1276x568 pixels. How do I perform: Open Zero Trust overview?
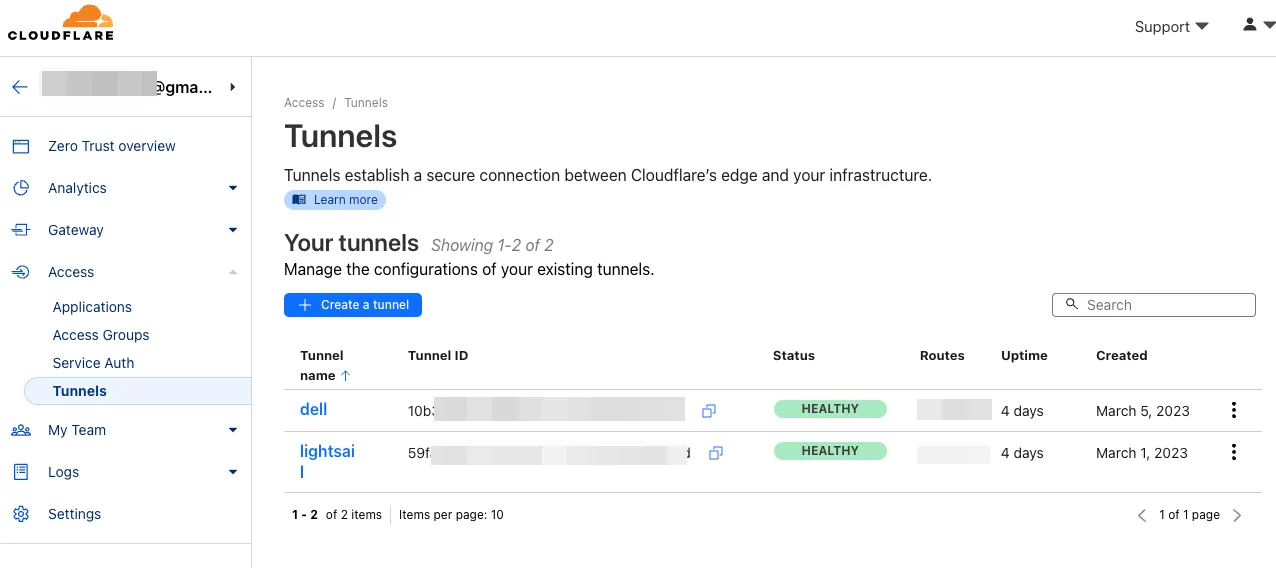pos(111,146)
